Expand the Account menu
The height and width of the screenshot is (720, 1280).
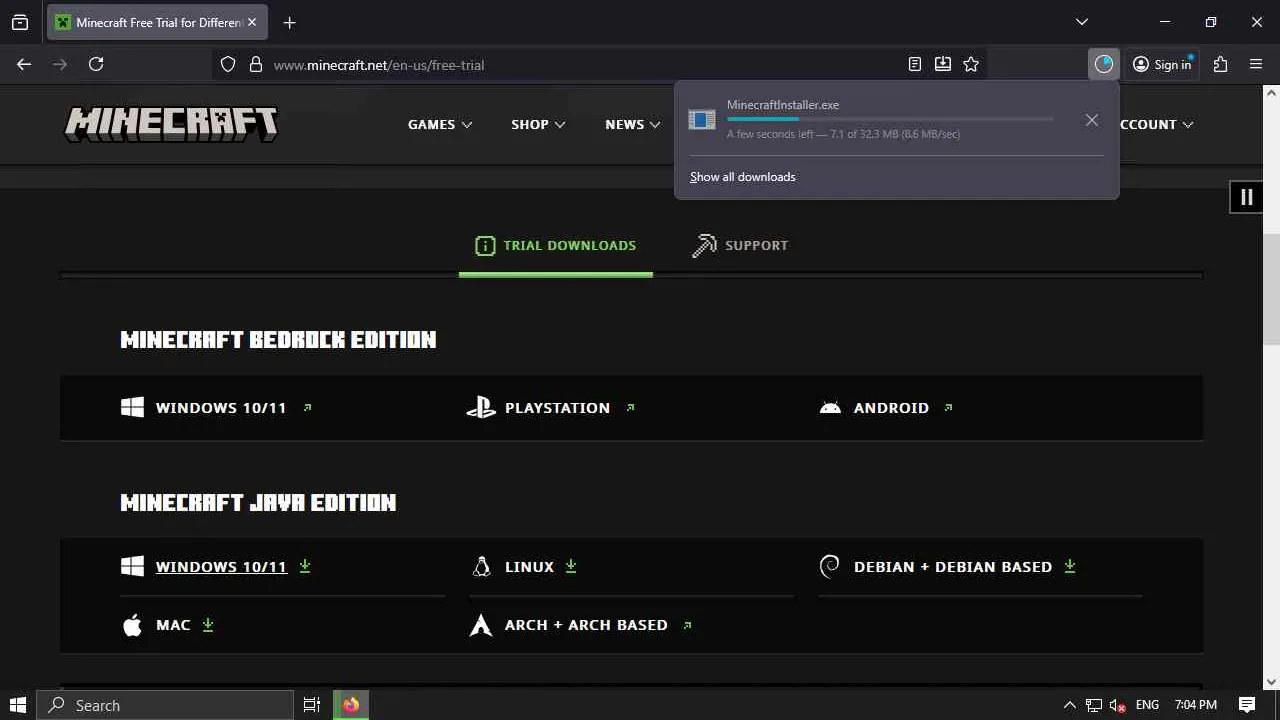pos(1157,124)
